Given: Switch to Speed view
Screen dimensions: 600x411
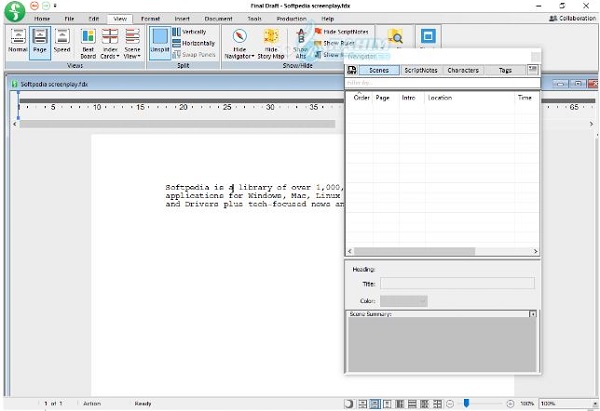Looking at the screenshot, I should click(x=62, y=41).
